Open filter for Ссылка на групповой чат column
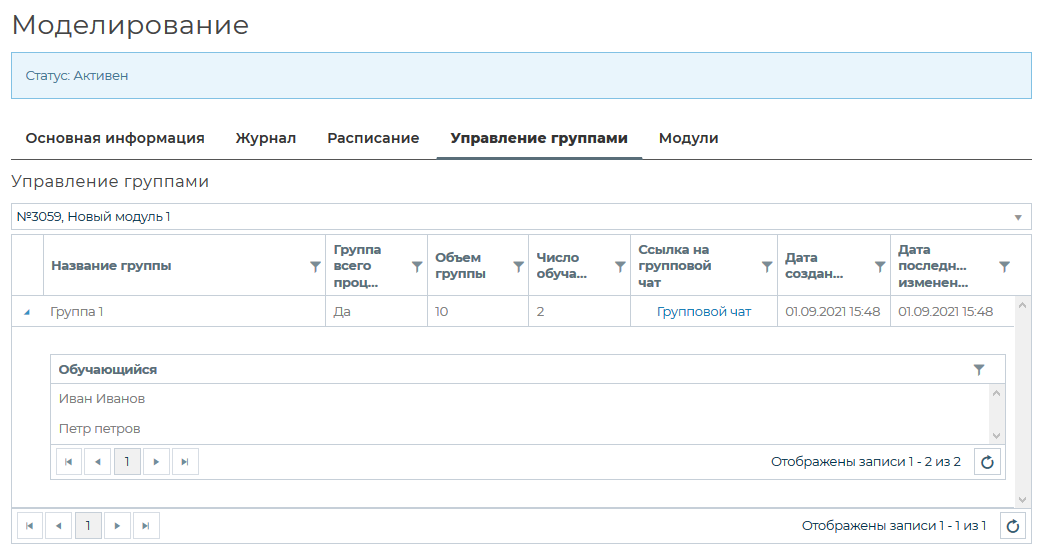Image resolution: width=1043 pixels, height=559 pixels. click(767, 266)
